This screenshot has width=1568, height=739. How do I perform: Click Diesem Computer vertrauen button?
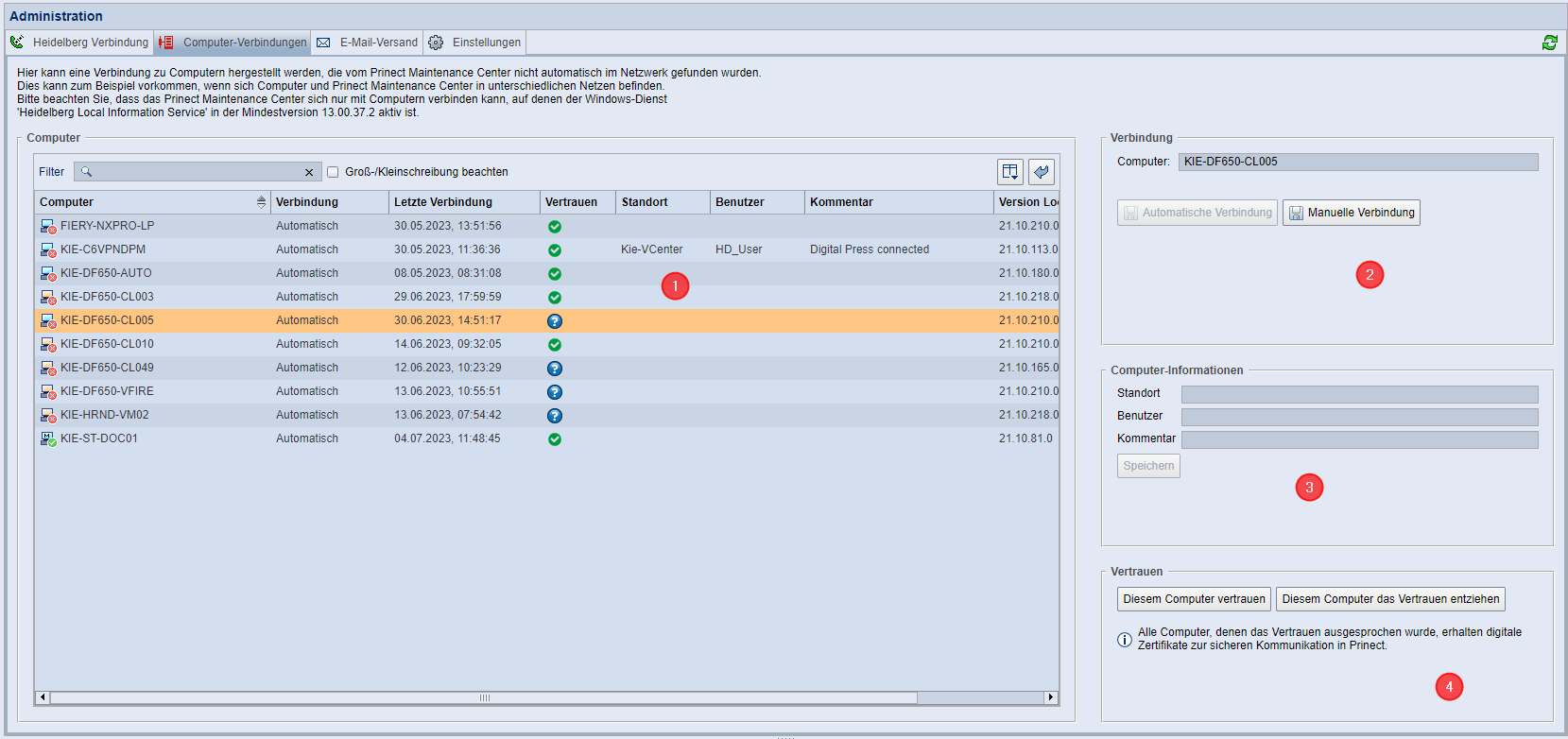point(1194,599)
